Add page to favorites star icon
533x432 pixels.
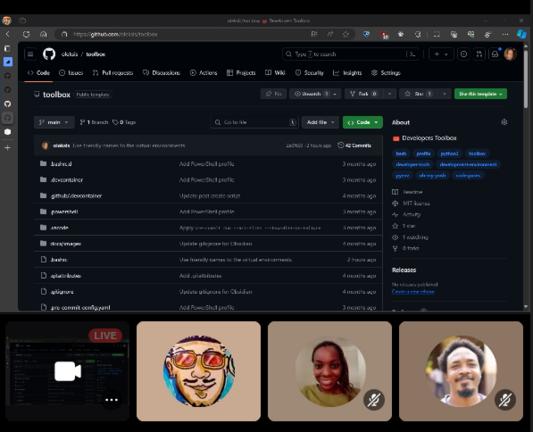pyautogui.click(x=346, y=34)
